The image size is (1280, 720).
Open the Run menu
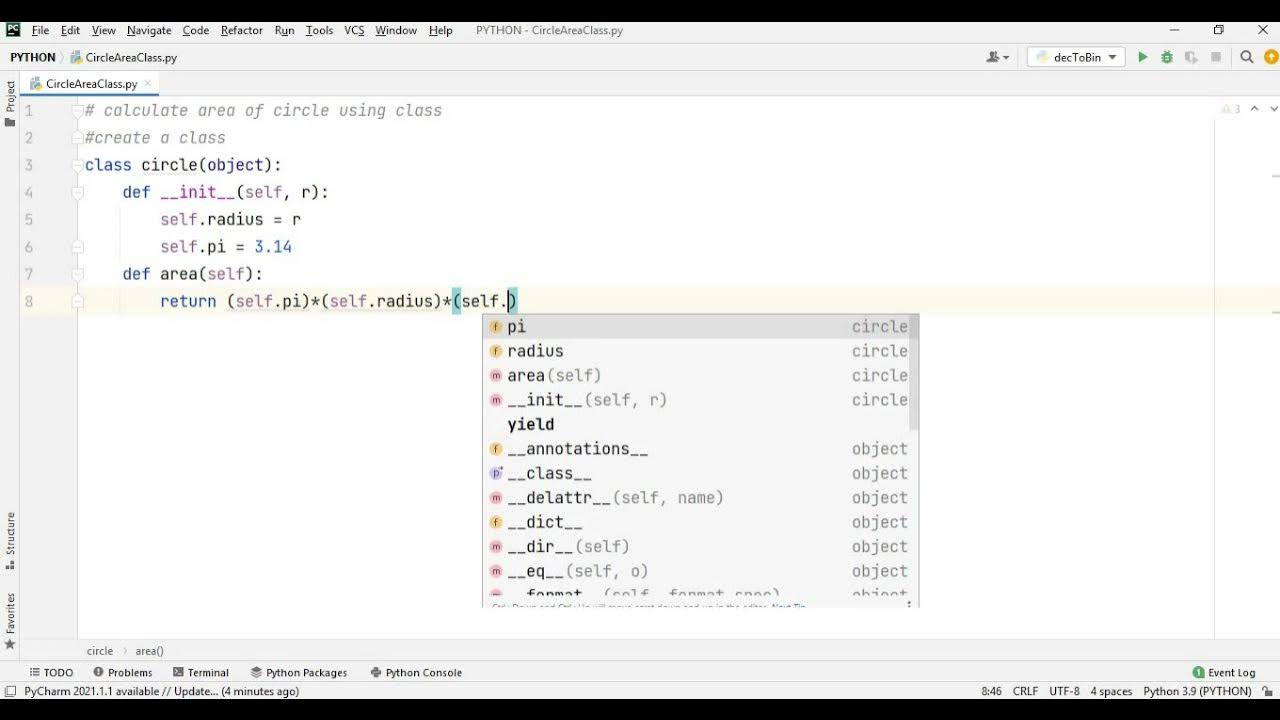(x=285, y=30)
